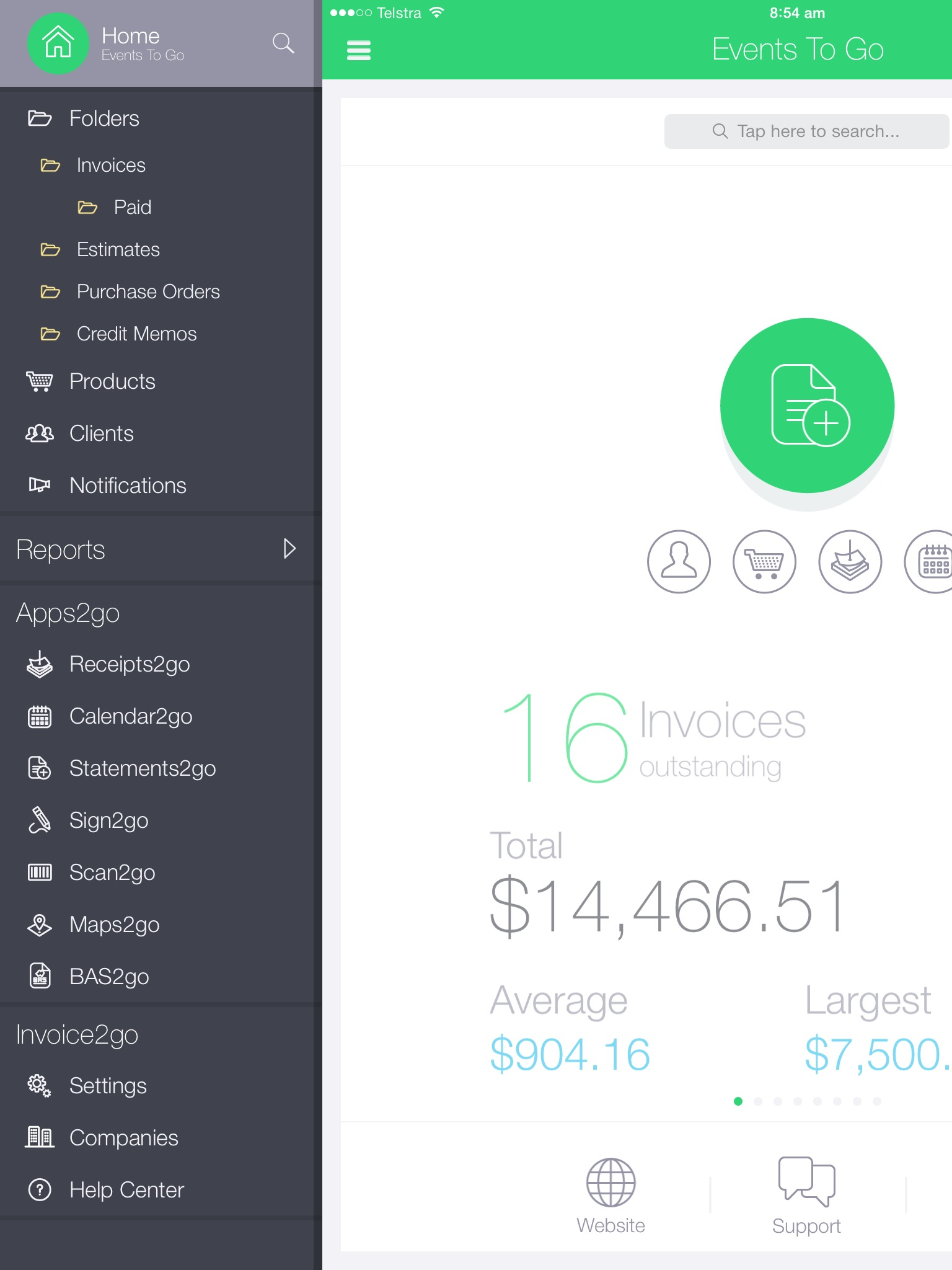Launch Statements2go from the sidebar
The height and width of the screenshot is (1270, 952).
(157, 768)
